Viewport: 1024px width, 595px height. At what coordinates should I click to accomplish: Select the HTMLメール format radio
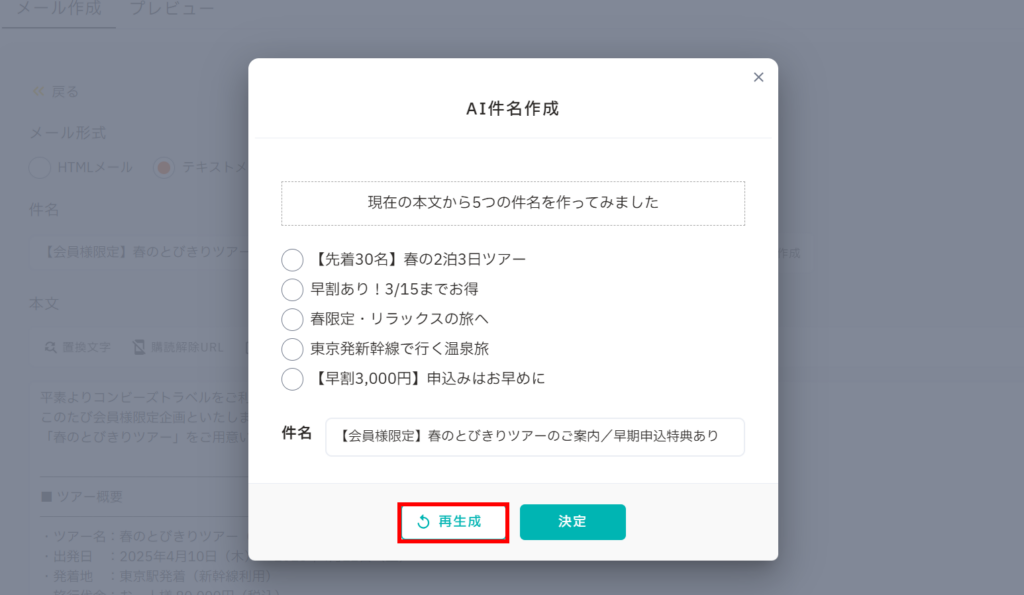[x=39, y=168]
